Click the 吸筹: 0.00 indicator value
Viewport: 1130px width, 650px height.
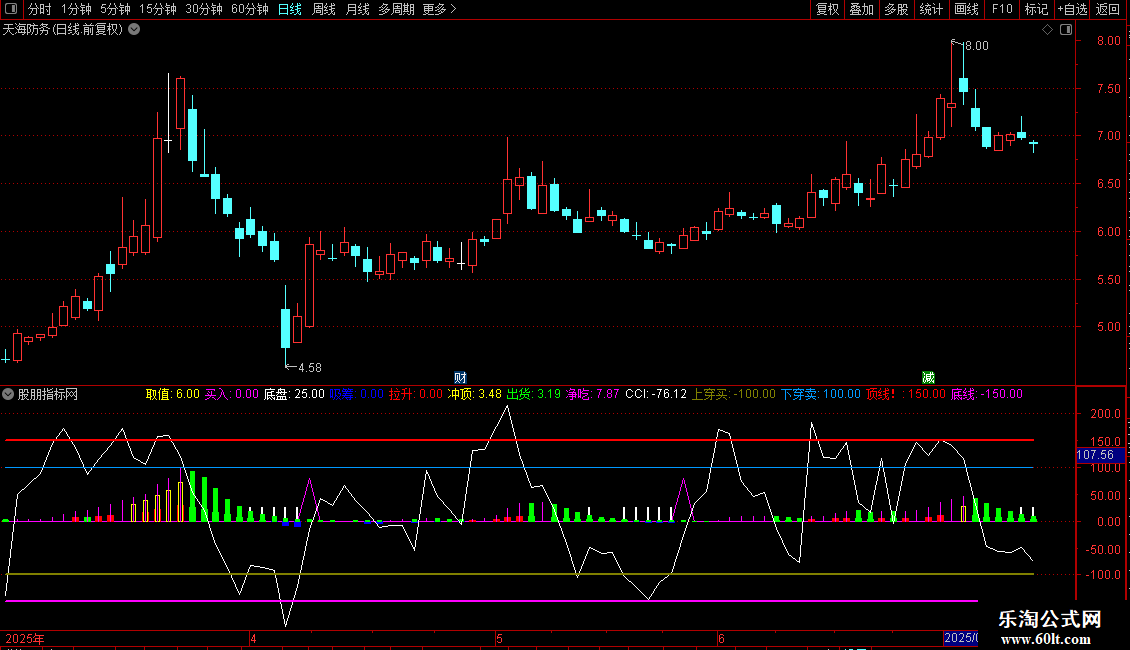[x=357, y=394]
